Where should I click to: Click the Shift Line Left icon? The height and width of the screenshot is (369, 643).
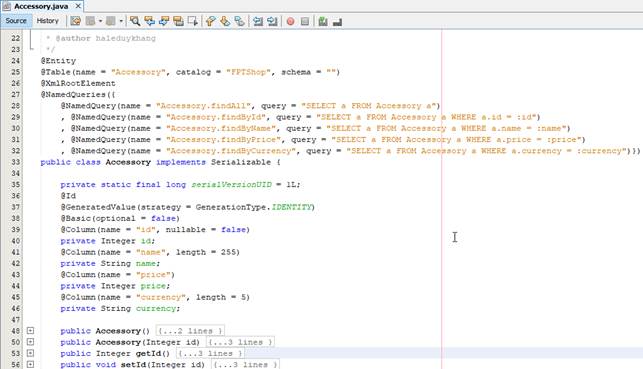pos(258,21)
